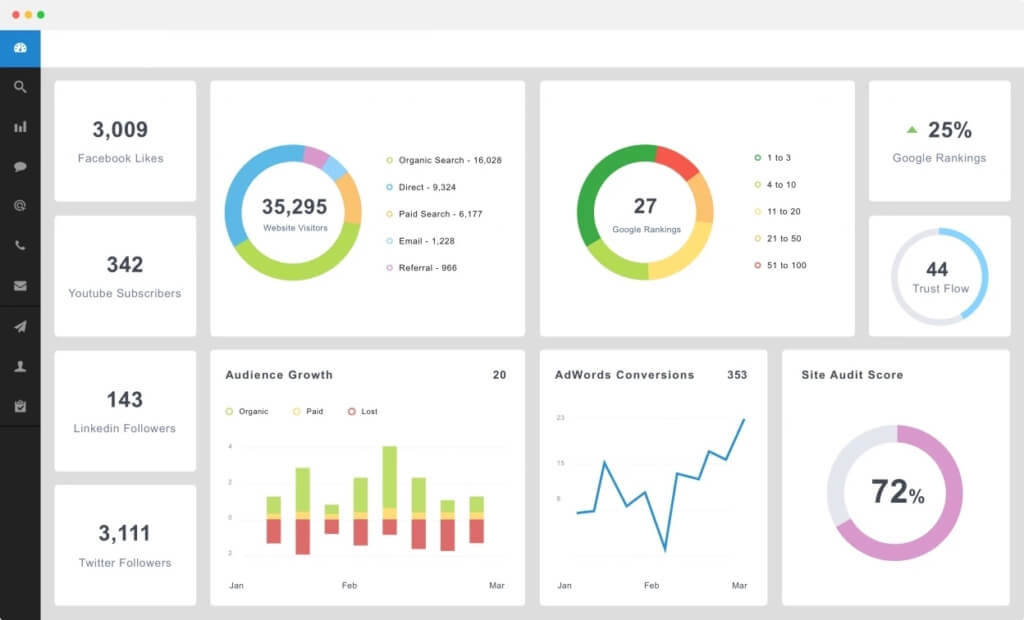Select the speech bubble social icon
Image resolution: width=1024 pixels, height=620 pixels.
(x=20, y=167)
